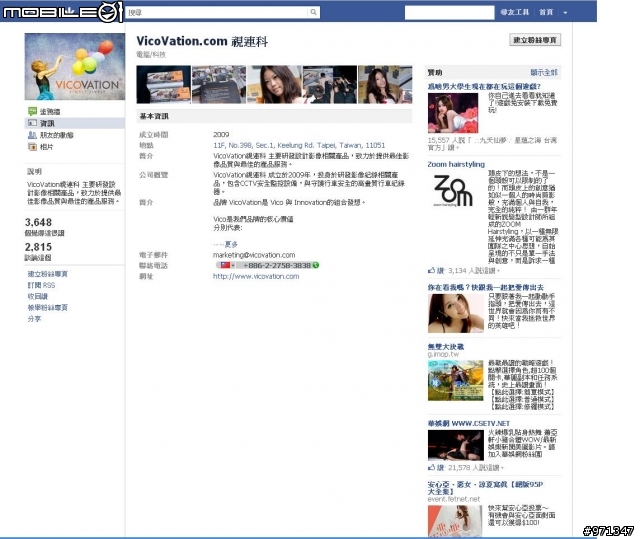Click the Mobile01 logo

click(62, 12)
